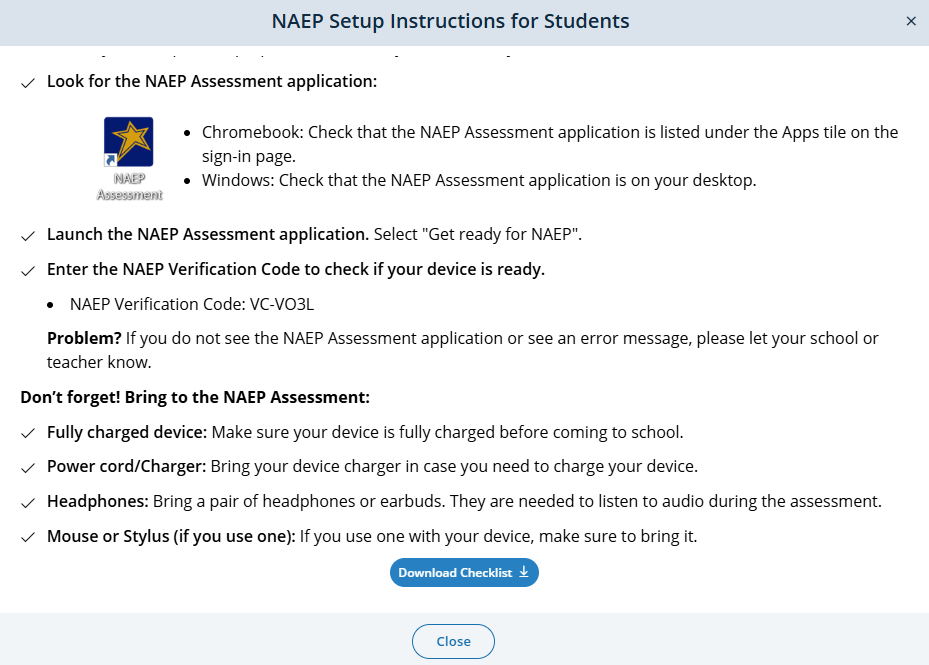Click the NAEP Setup Instructions for Students title
Image resolution: width=929 pixels, height=665 pixels.
(451, 21)
